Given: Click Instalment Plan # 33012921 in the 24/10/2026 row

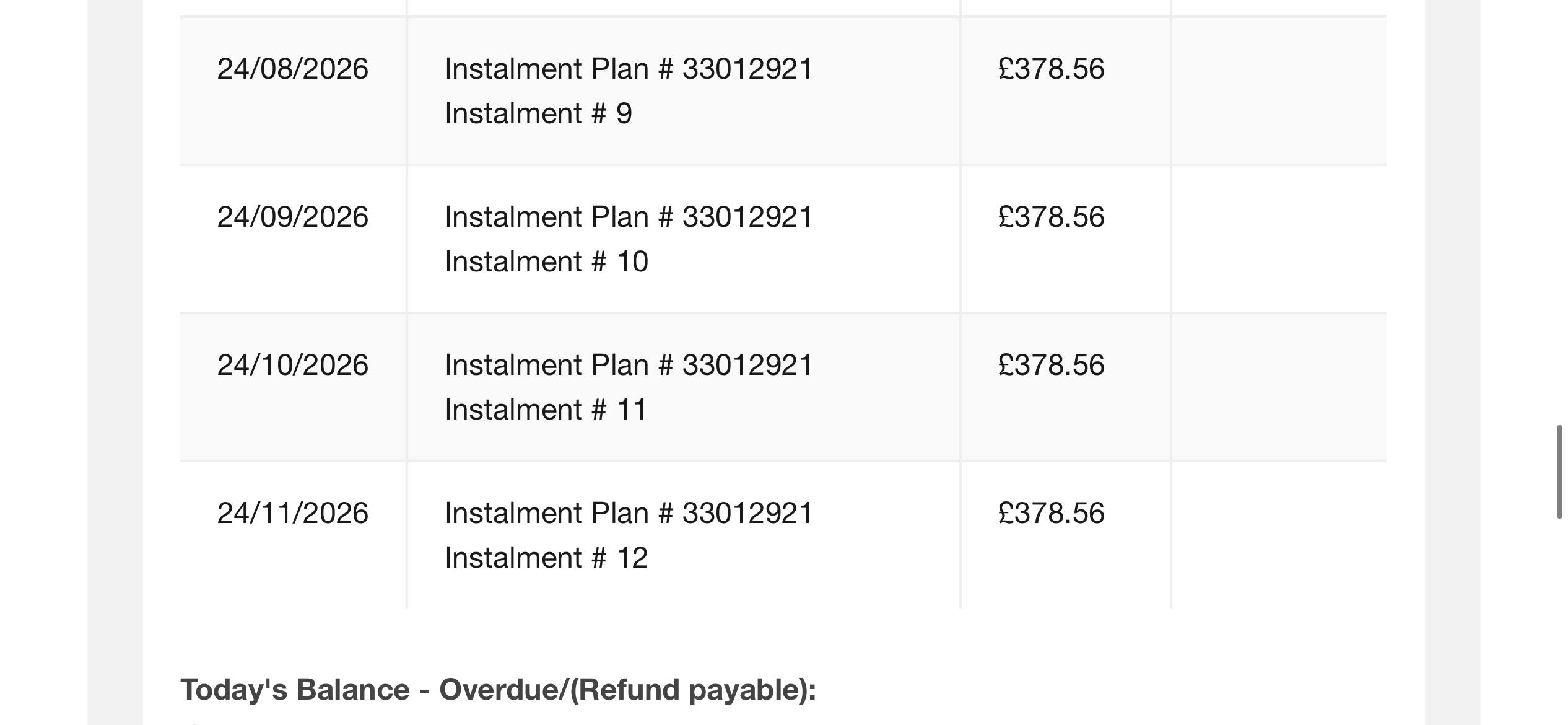Looking at the screenshot, I should click(629, 364).
